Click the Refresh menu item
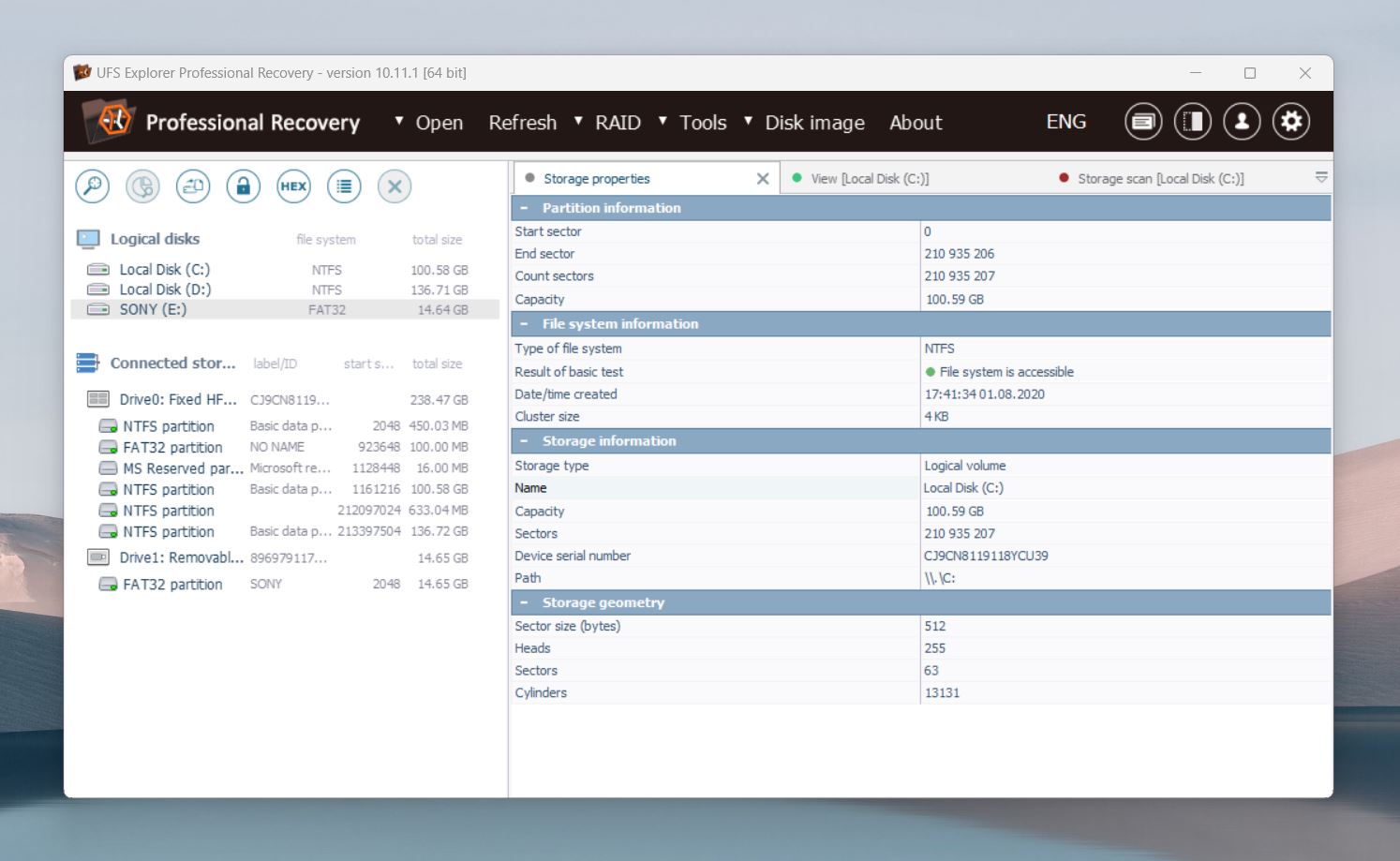Image resolution: width=1400 pixels, height=861 pixels. tap(523, 123)
